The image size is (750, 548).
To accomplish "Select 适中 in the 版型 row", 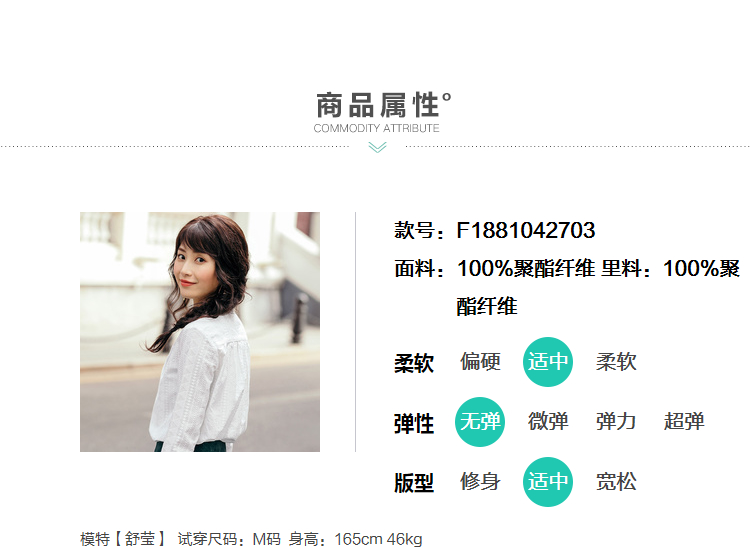I will pyautogui.click(x=548, y=482).
